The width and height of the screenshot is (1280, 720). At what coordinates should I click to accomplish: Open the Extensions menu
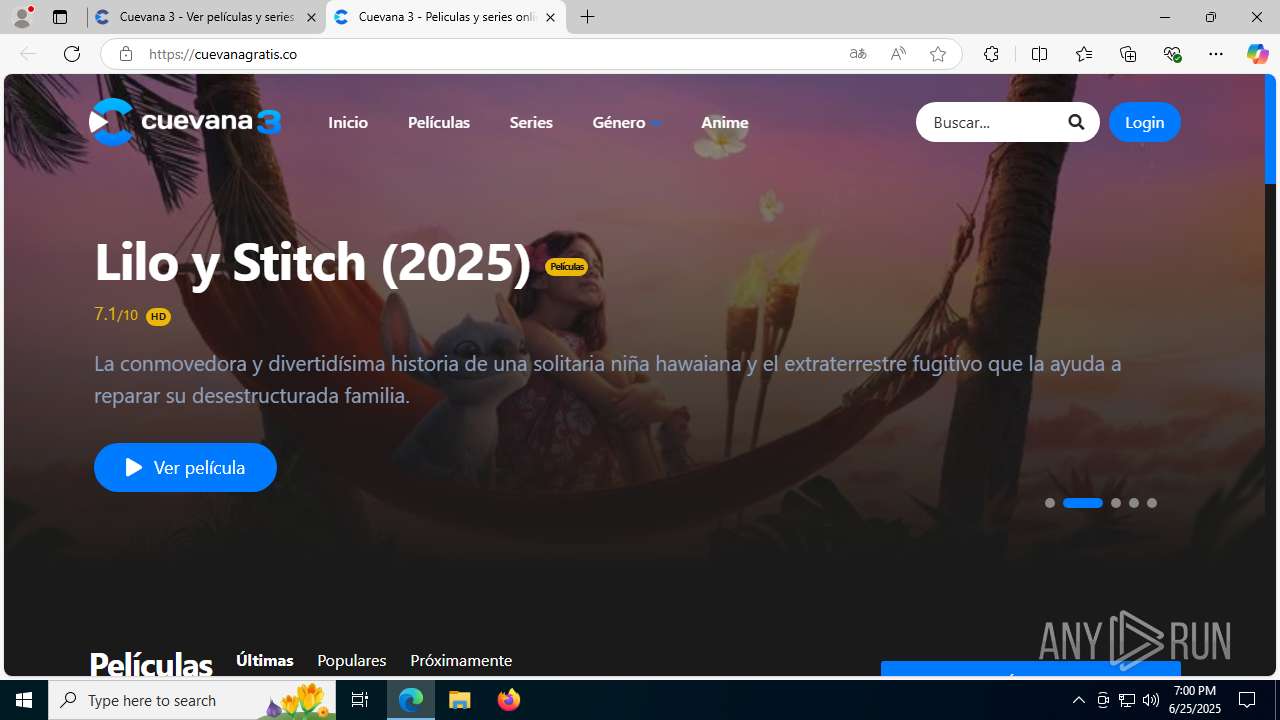991,54
